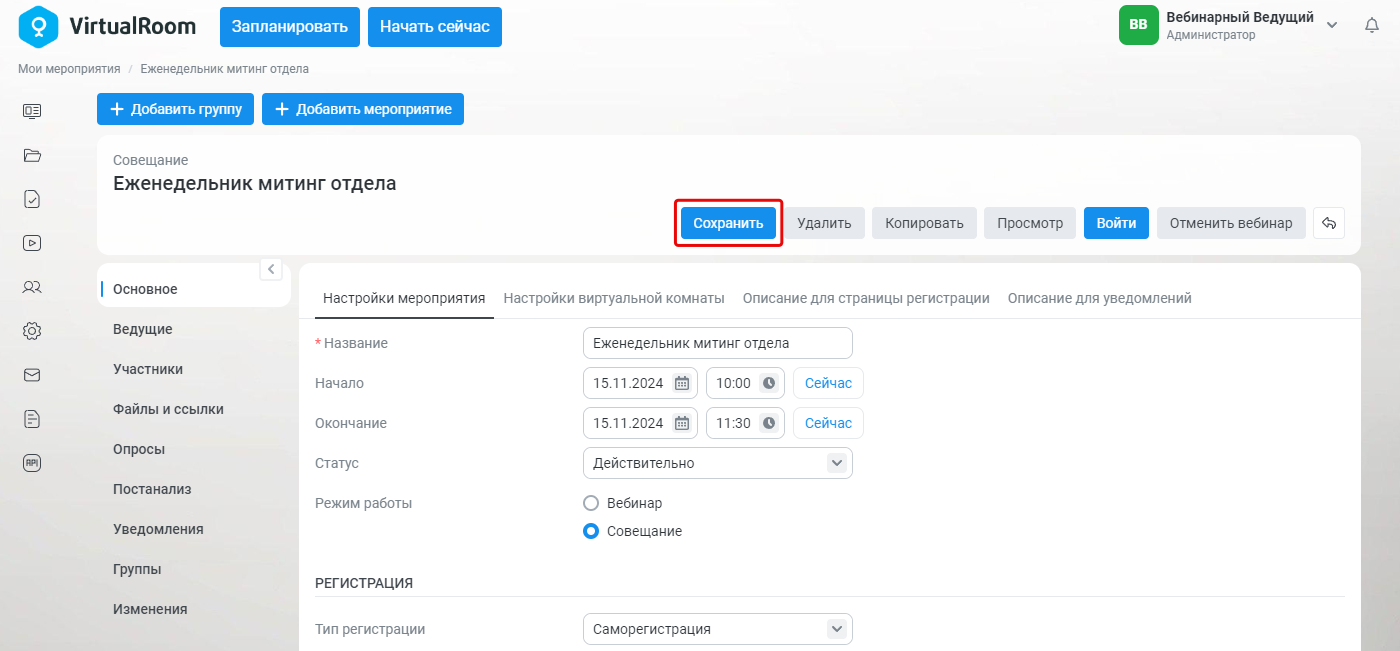Open the events list sidebar icon
This screenshot has width=1400, height=651.
point(32,111)
